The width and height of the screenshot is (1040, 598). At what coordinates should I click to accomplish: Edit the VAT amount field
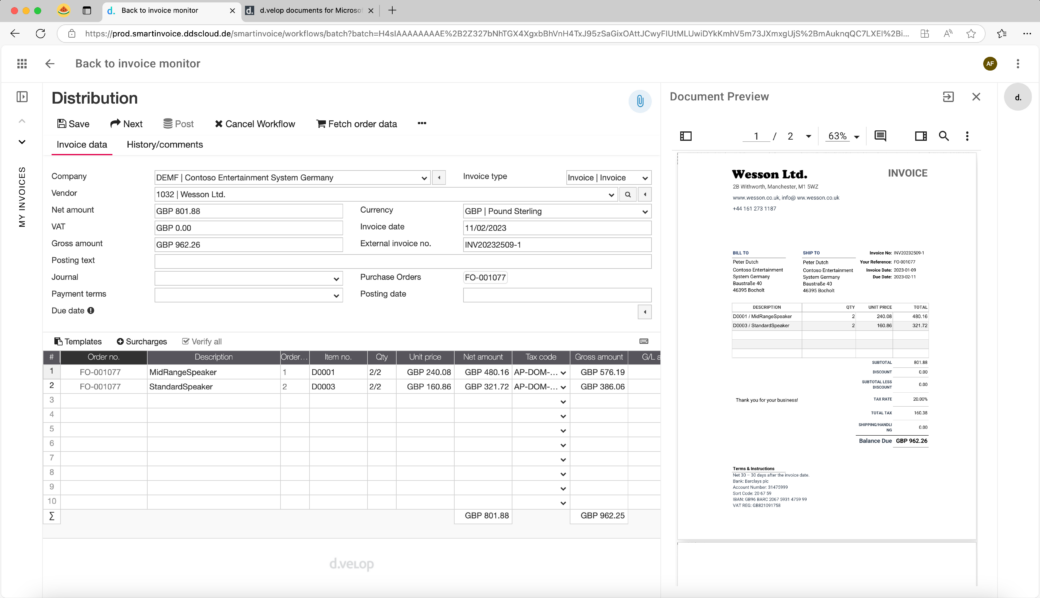click(x=249, y=228)
